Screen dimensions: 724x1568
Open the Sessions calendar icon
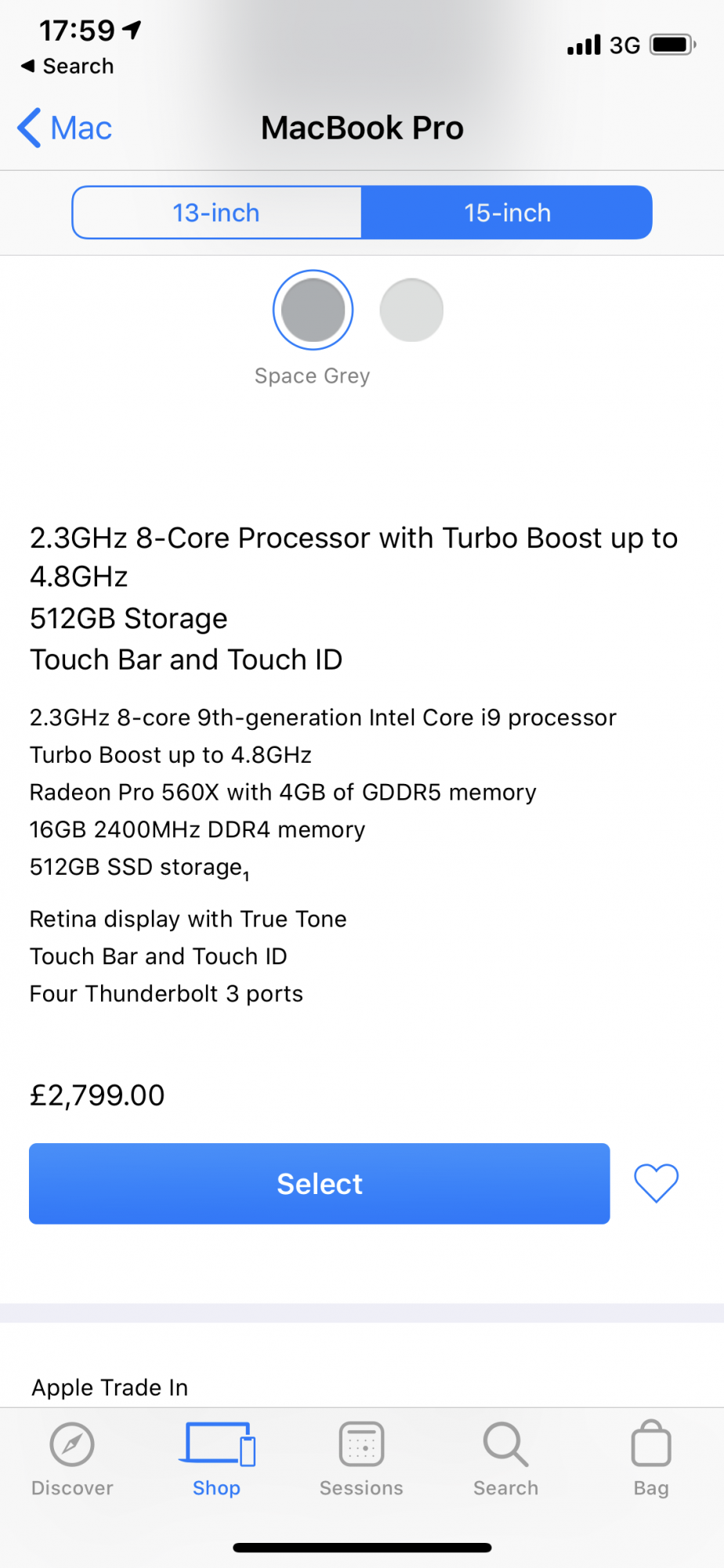pyautogui.click(x=361, y=1444)
